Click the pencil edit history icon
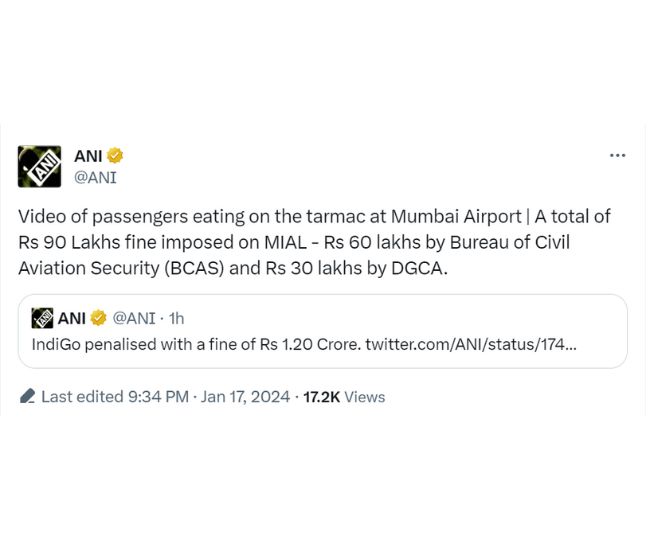The image size is (650, 540). (28, 397)
